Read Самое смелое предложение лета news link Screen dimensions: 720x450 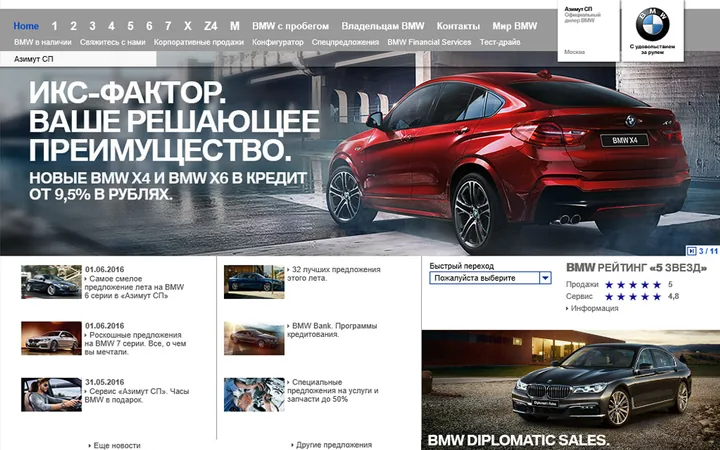(134, 287)
